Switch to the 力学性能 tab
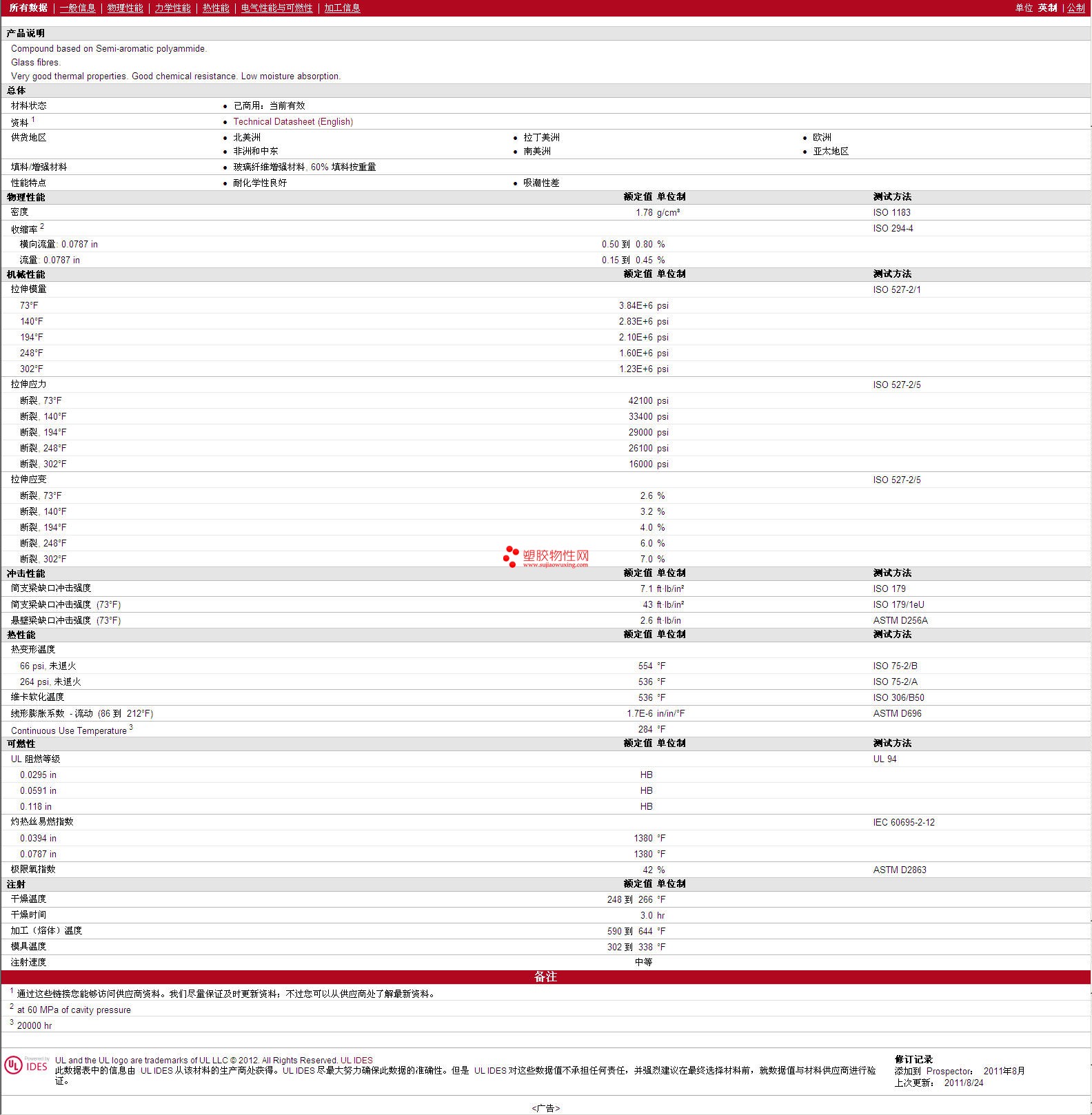Viewport: 1092px width, 1115px height. tap(172, 8)
